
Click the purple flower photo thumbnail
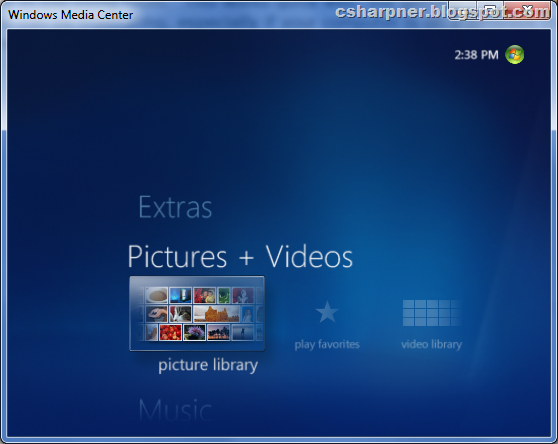pos(194,332)
